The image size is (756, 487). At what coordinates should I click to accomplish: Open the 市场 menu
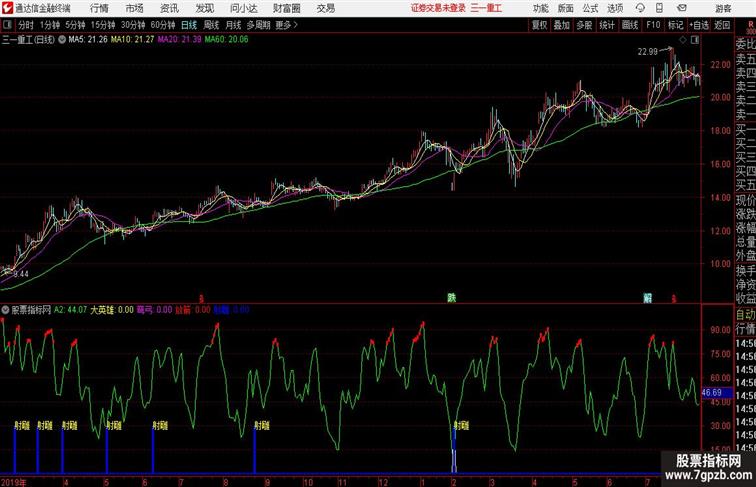[135, 8]
